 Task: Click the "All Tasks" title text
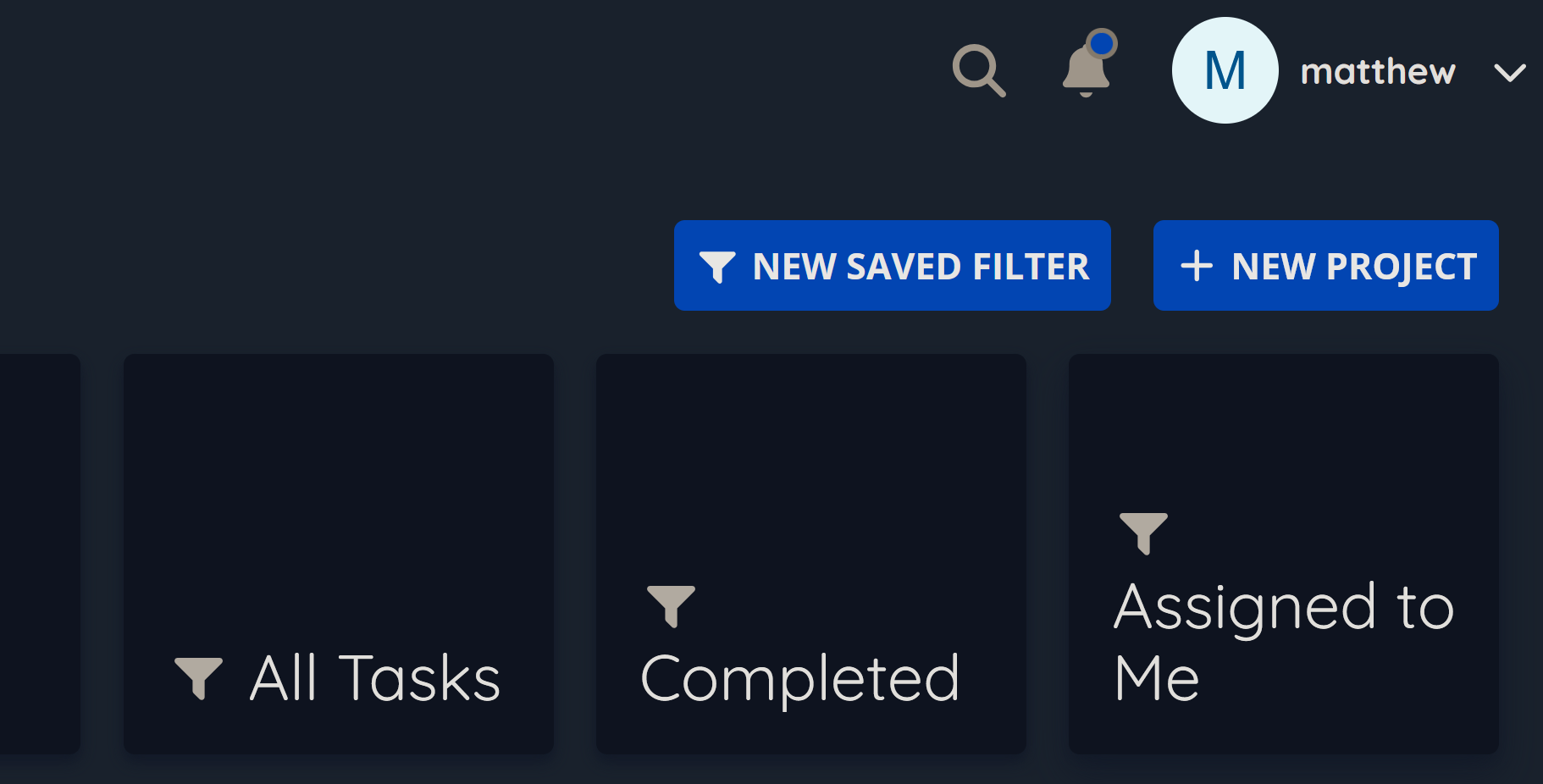[x=375, y=678]
